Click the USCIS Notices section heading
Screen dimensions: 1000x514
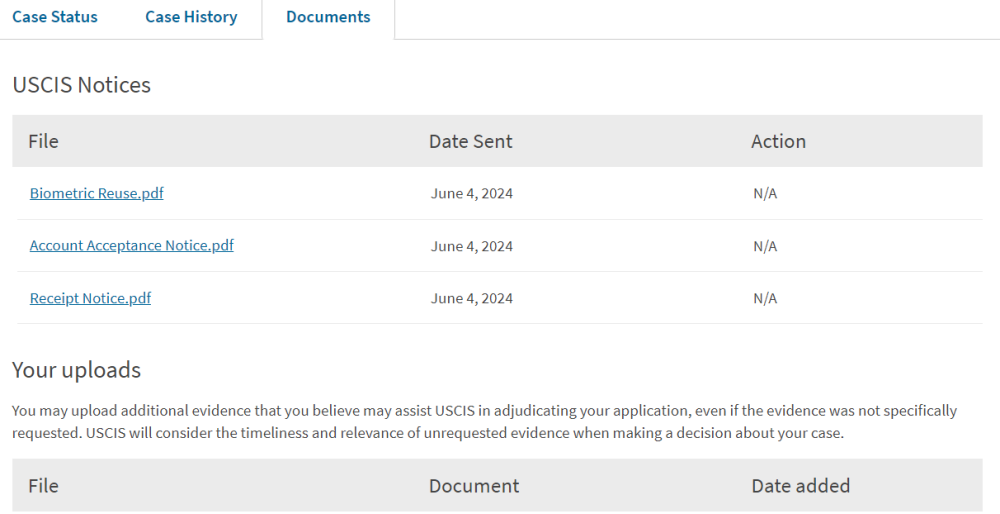click(x=82, y=85)
